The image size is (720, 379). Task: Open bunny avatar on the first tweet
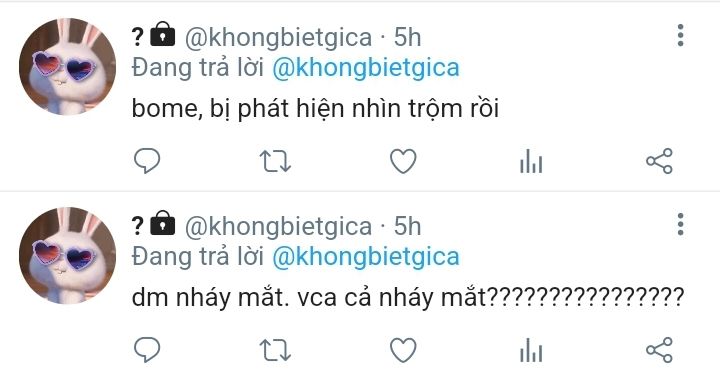68,67
